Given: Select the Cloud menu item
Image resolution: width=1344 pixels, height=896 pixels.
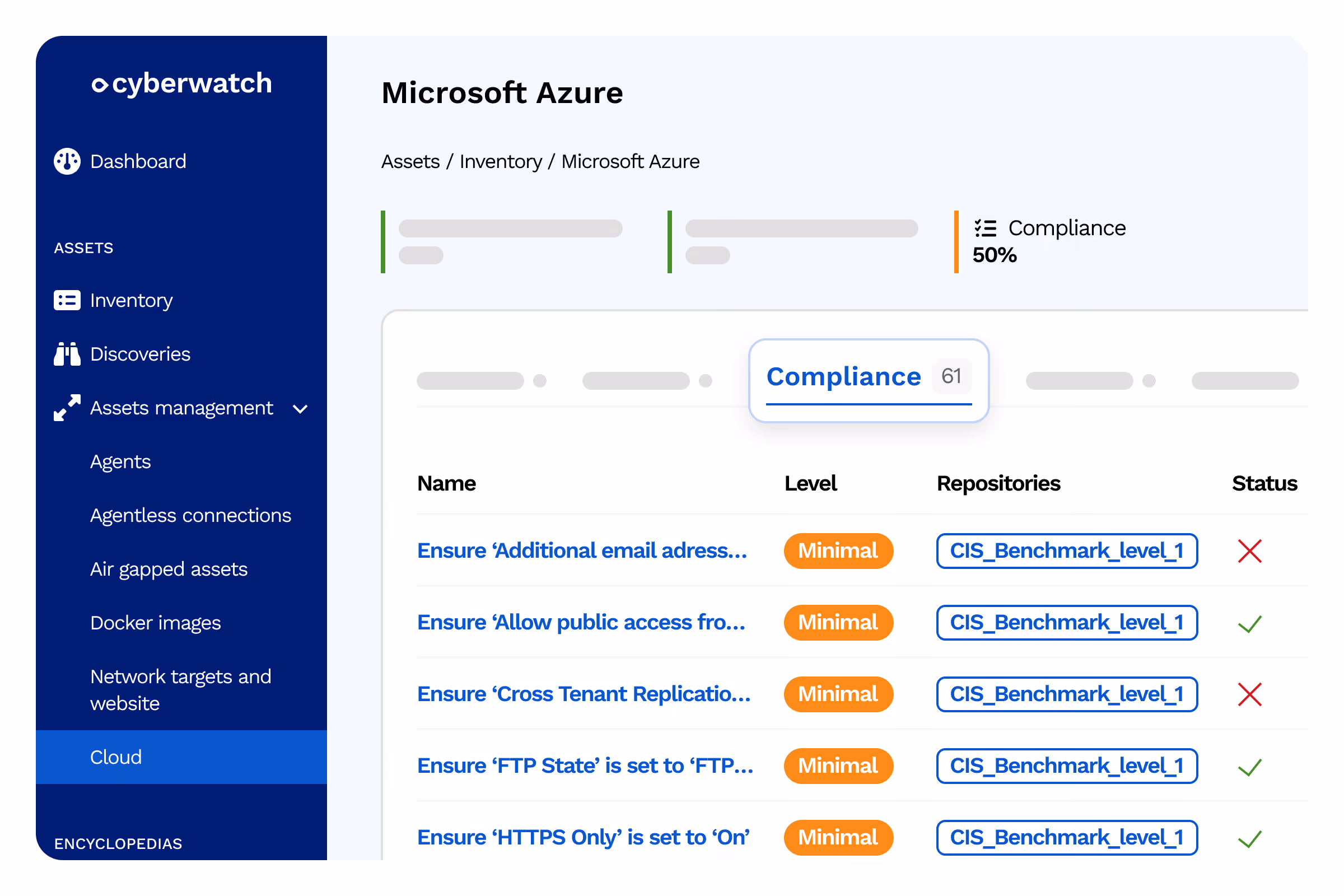Looking at the screenshot, I should [181, 757].
